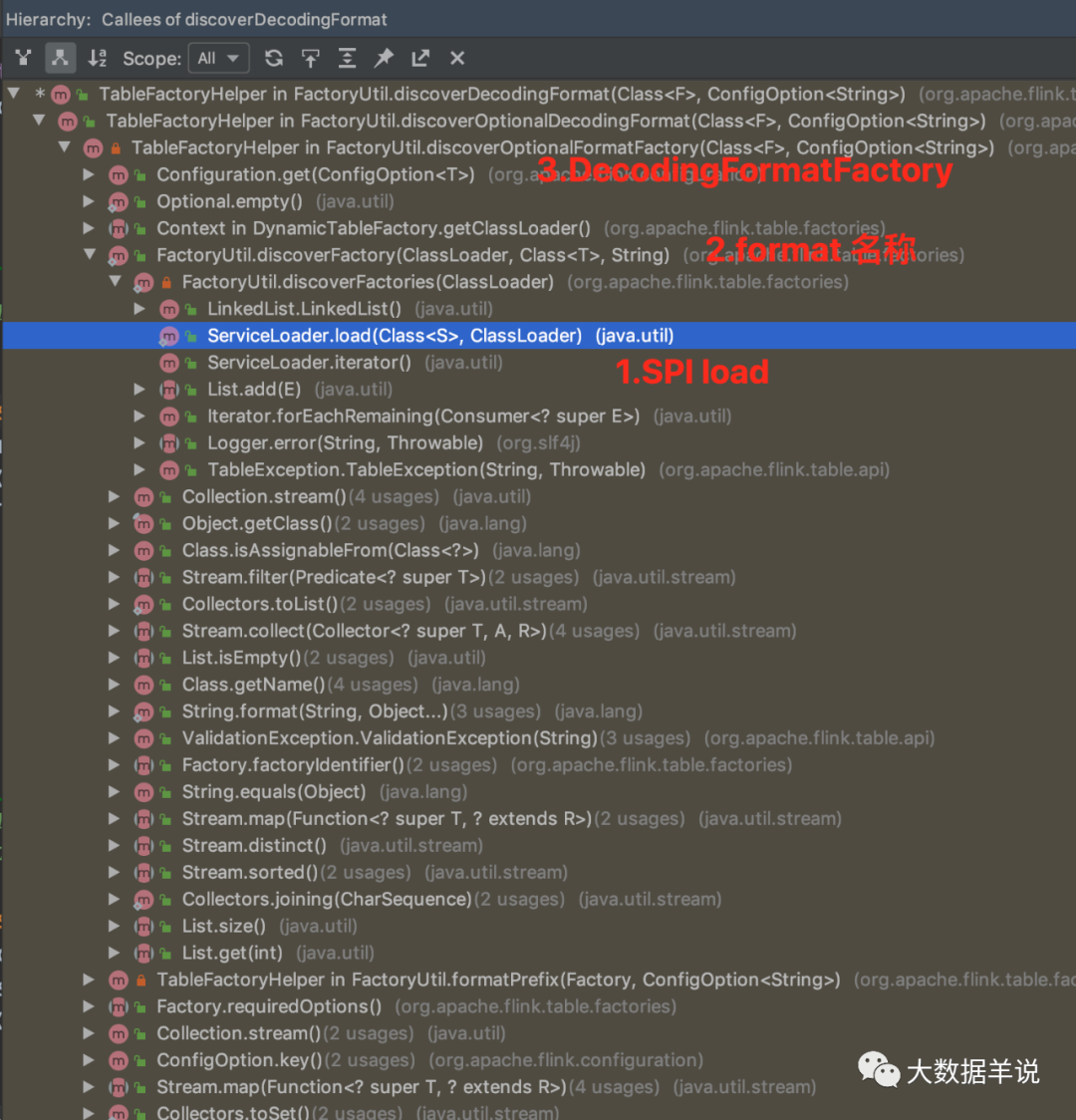
Task: Select the ServiceLoader.load(Class<S>, ClassLoader) row
Action: [x=539, y=336]
